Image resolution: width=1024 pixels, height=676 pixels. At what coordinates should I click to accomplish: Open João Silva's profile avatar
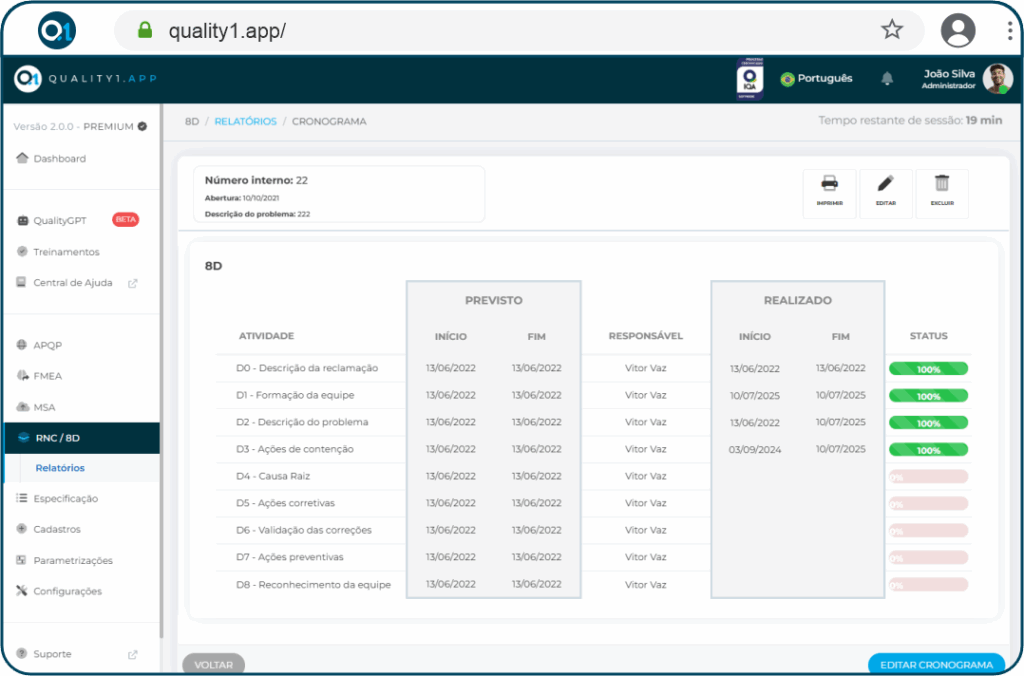(x=996, y=79)
